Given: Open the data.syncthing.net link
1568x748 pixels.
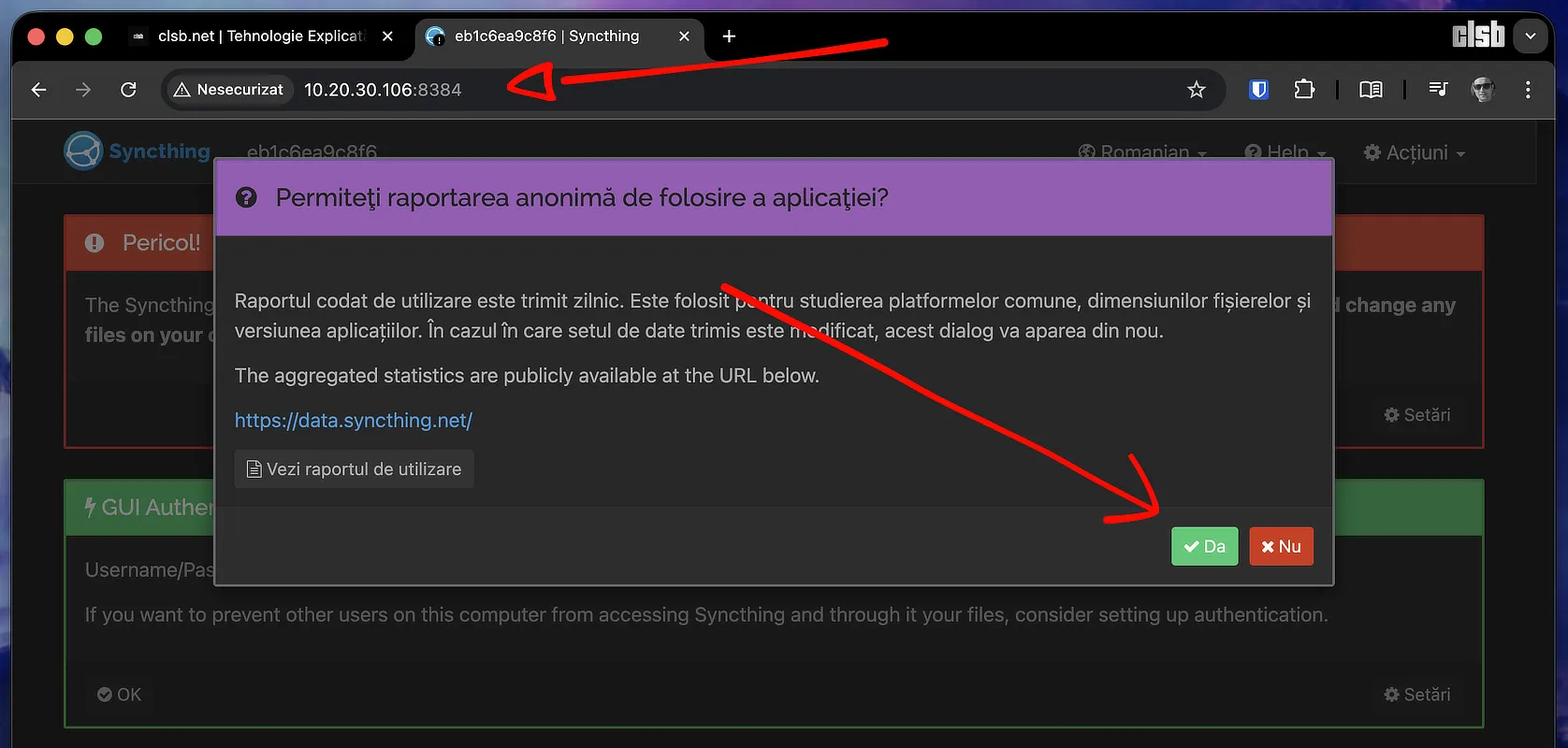Looking at the screenshot, I should tap(353, 421).
